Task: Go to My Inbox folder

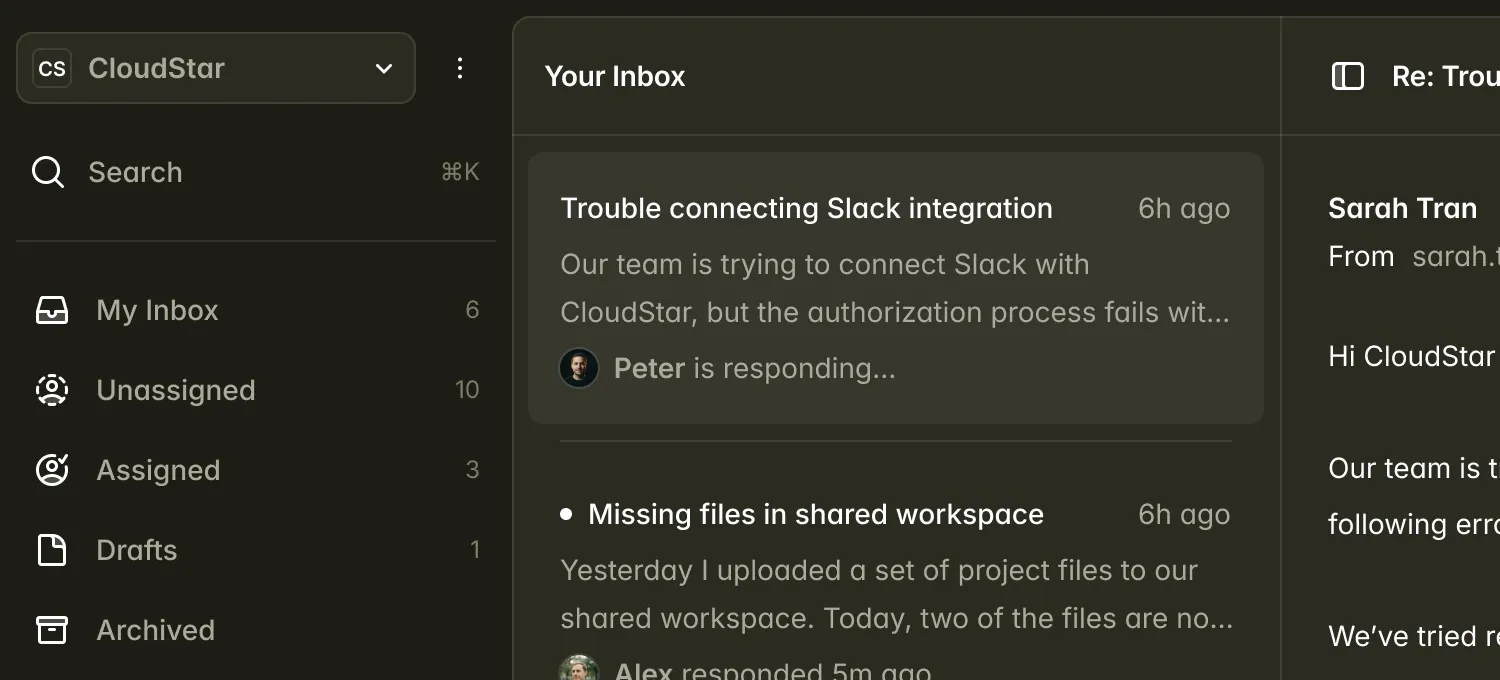Action: pyautogui.click(x=157, y=310)
